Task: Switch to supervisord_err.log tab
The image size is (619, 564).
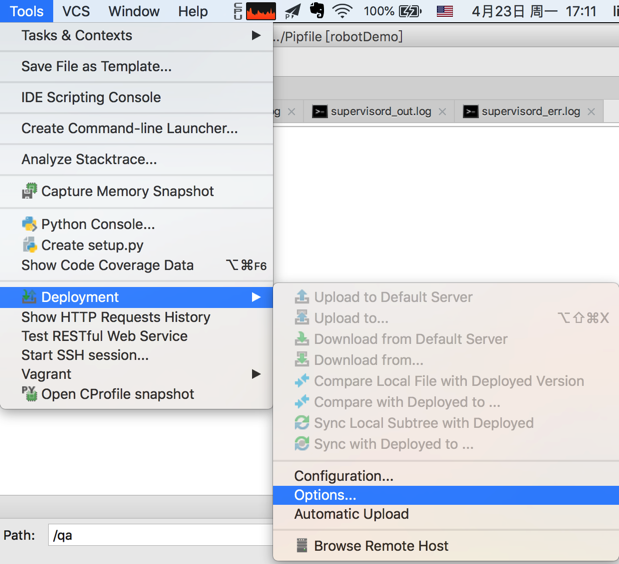Action: tap(531, 111)
